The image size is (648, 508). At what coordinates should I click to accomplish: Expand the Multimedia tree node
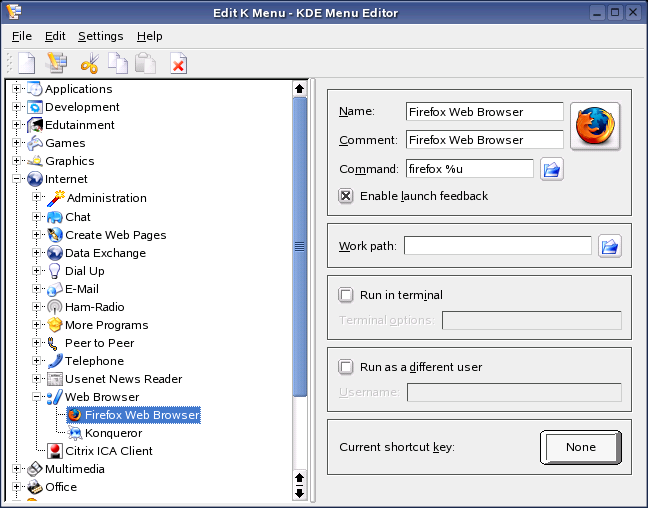(x=16, y=469)
